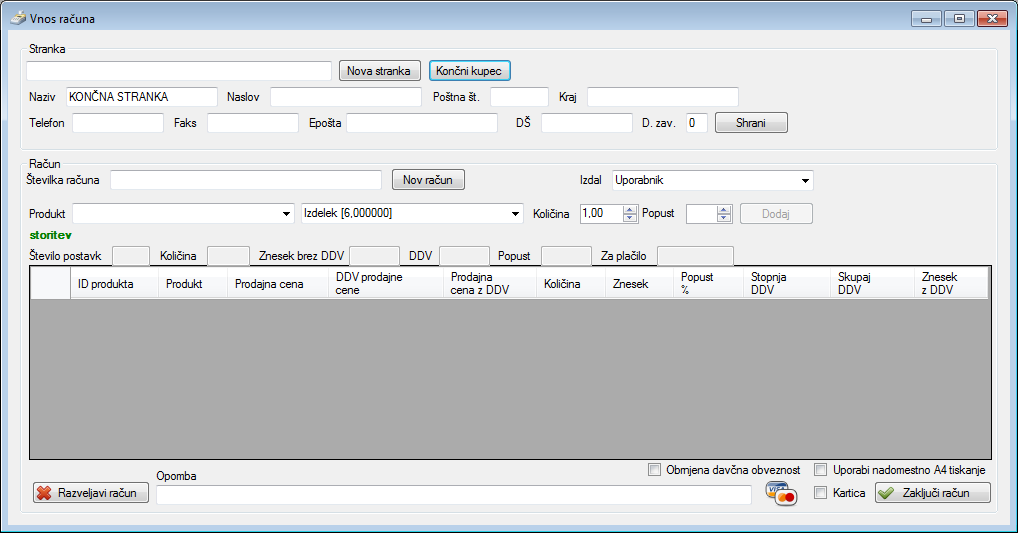Increase Količina with the up arrow
The image size is (1018, 533).
pyautogui.click(x=630, y=209)
